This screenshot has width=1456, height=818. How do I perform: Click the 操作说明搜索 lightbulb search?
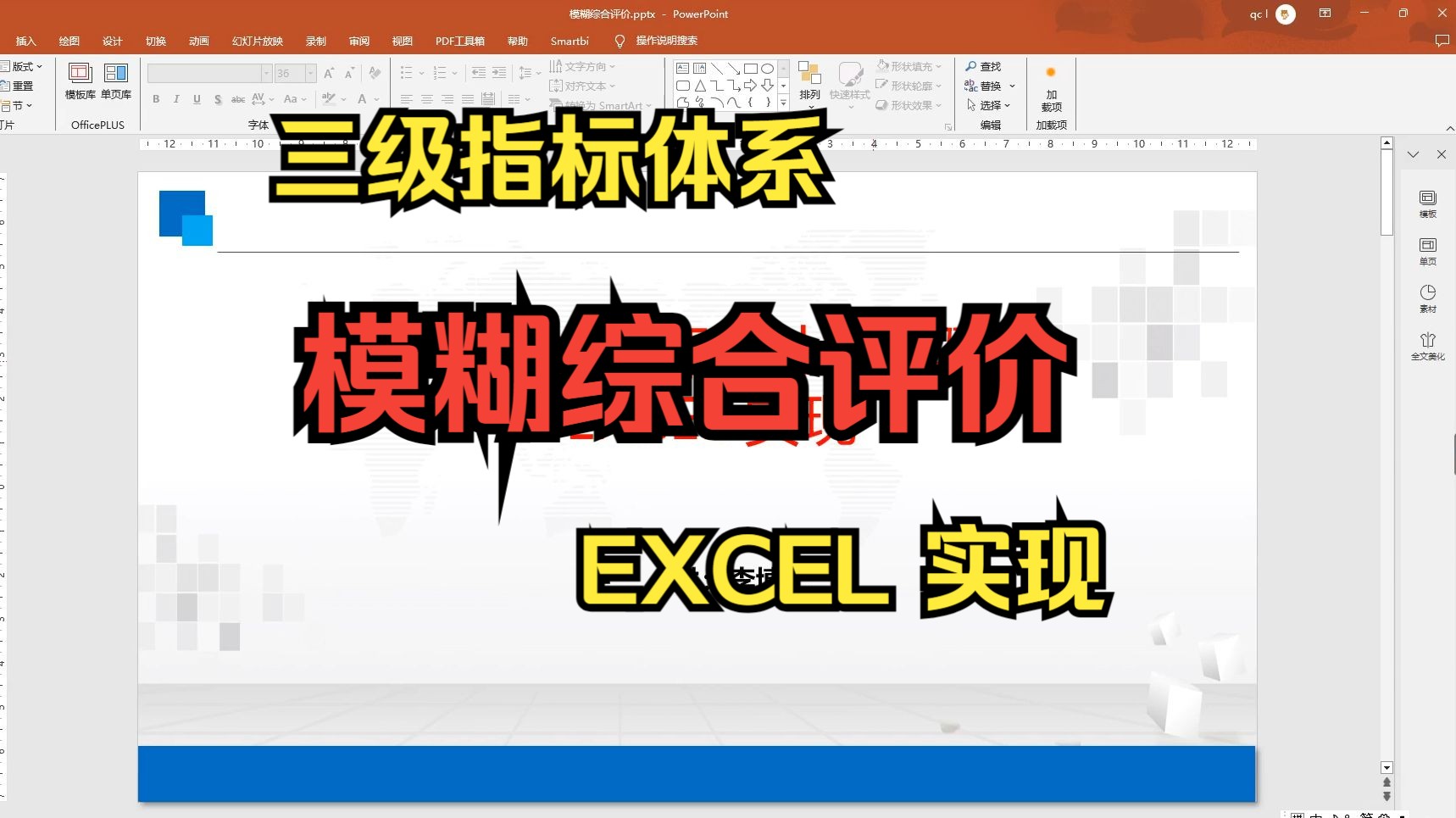[657, 41]
